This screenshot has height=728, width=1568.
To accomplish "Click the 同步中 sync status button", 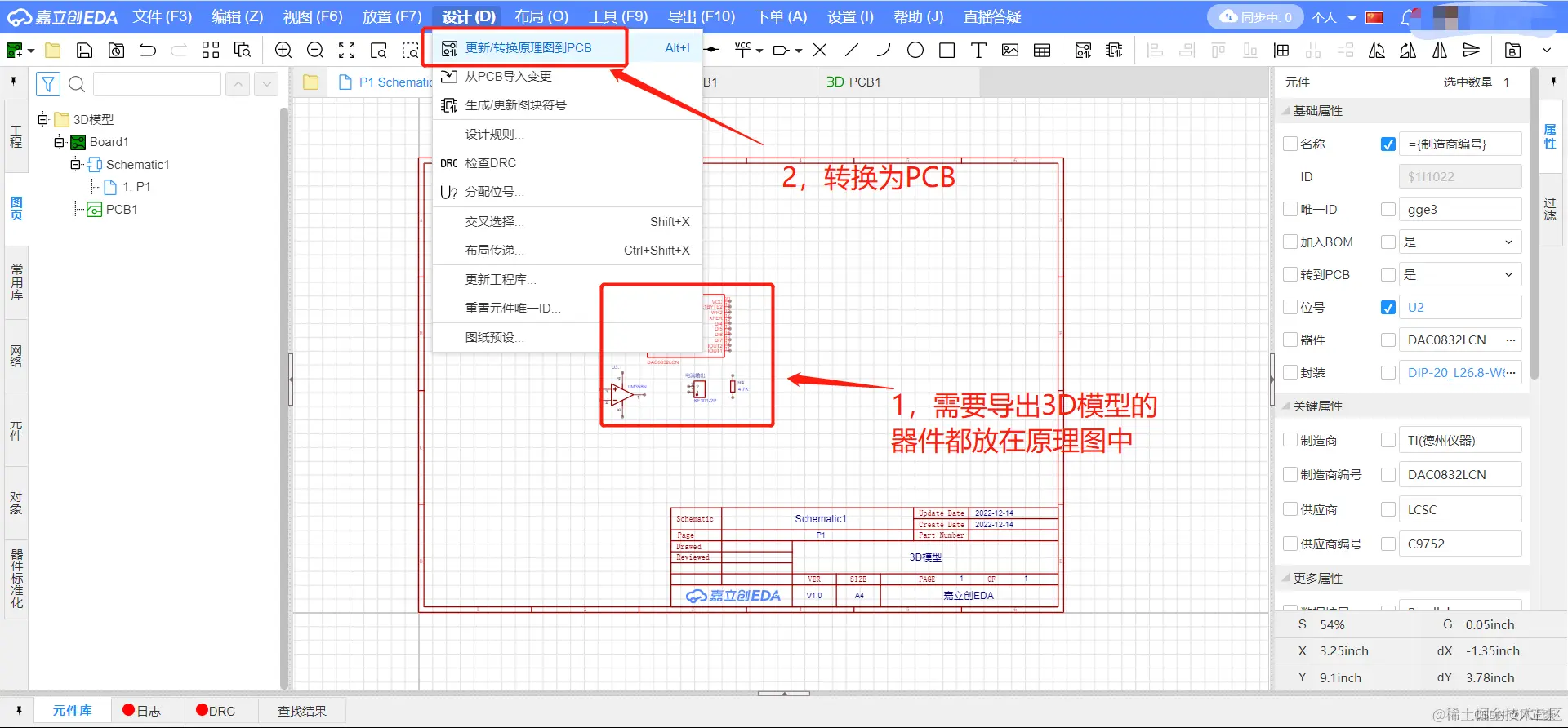I will pyautogui.click(x=1256, y=17).
